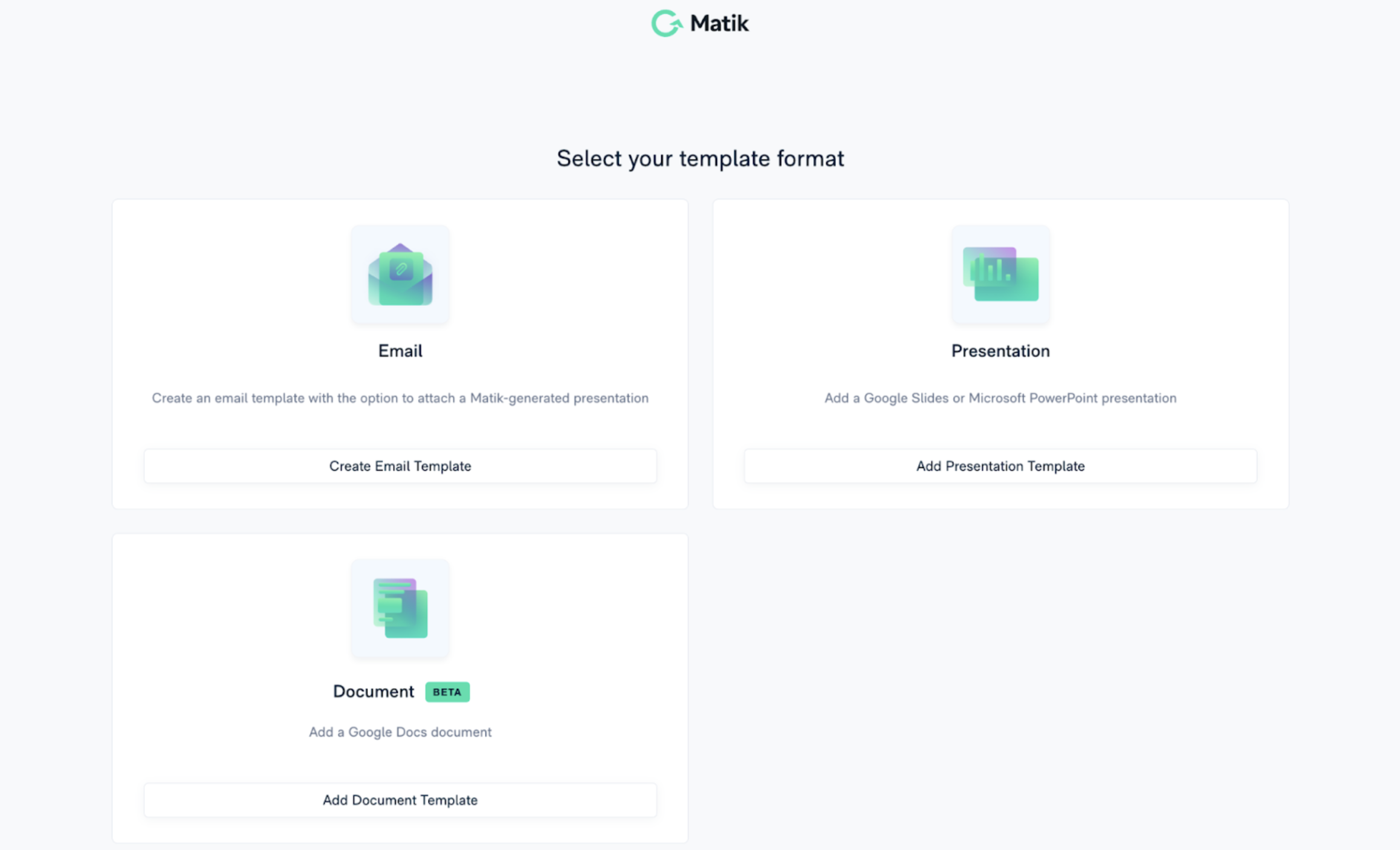Screen dimensions: 1400x850
Task: Click the Add Presentation Template button
Action: [x=1000, y=466]
